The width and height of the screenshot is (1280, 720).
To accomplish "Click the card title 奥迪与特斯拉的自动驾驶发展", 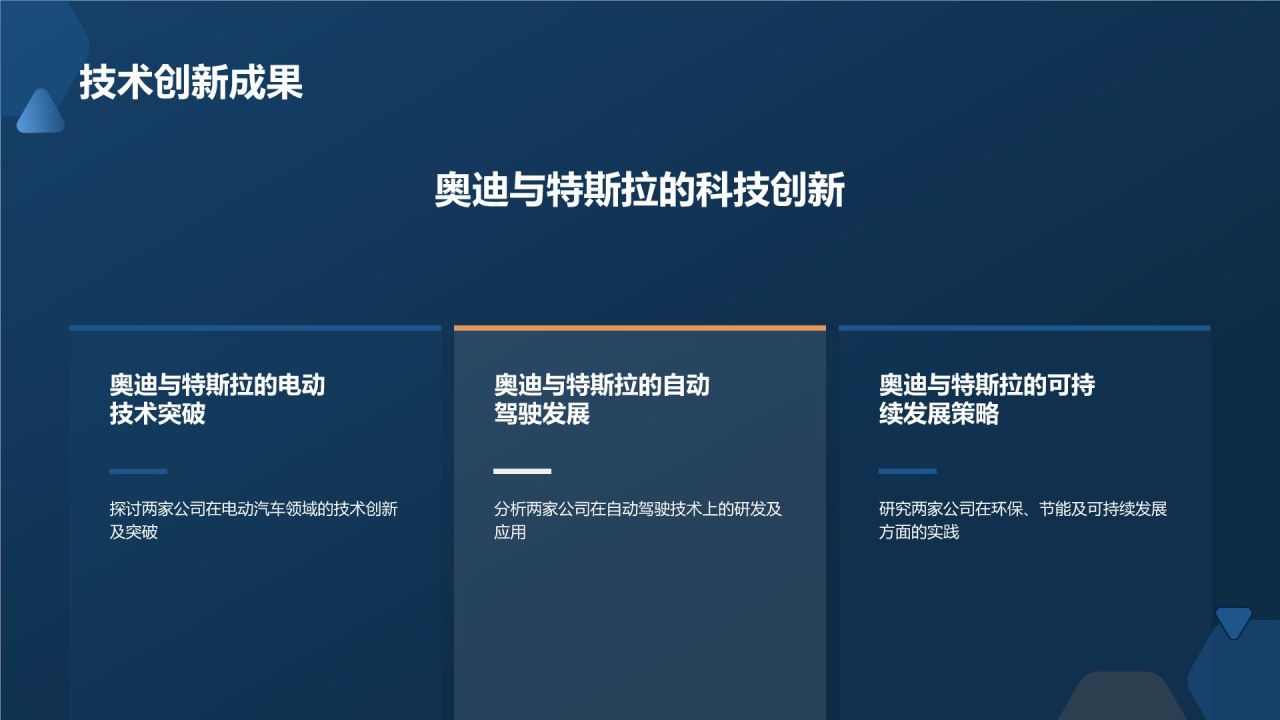I will (x=602, y=399).
